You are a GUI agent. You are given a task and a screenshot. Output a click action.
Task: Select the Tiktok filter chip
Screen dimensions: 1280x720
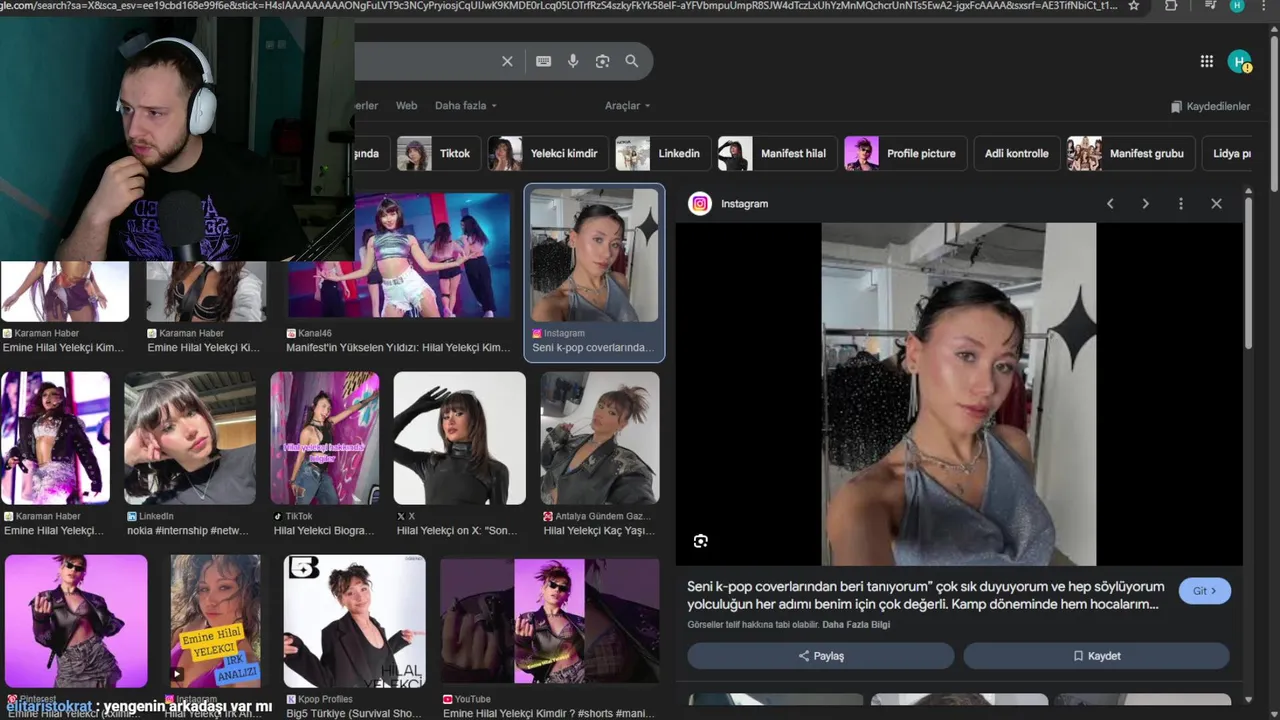pos(439,153)
